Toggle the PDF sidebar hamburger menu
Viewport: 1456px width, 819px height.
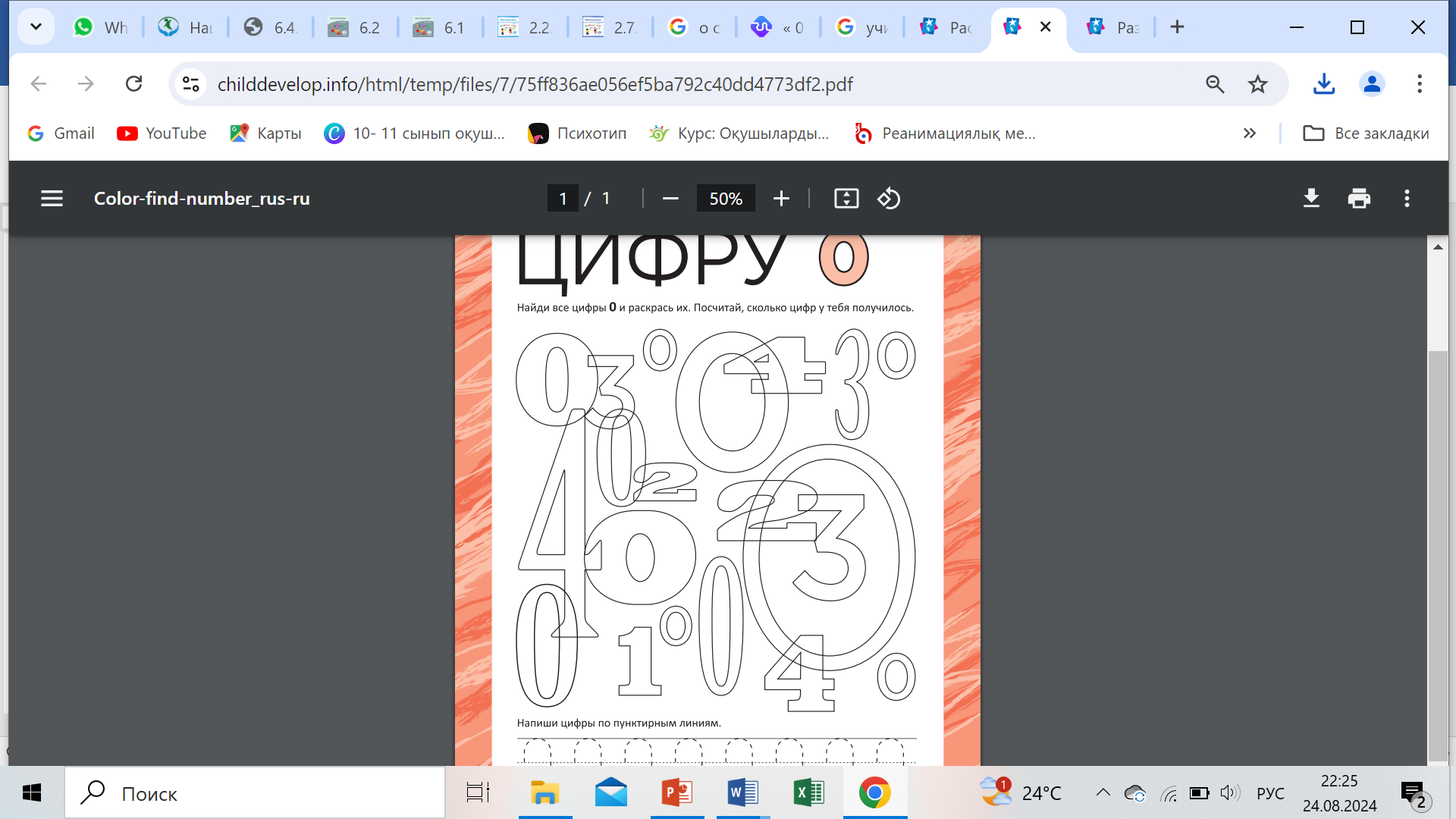52,199
